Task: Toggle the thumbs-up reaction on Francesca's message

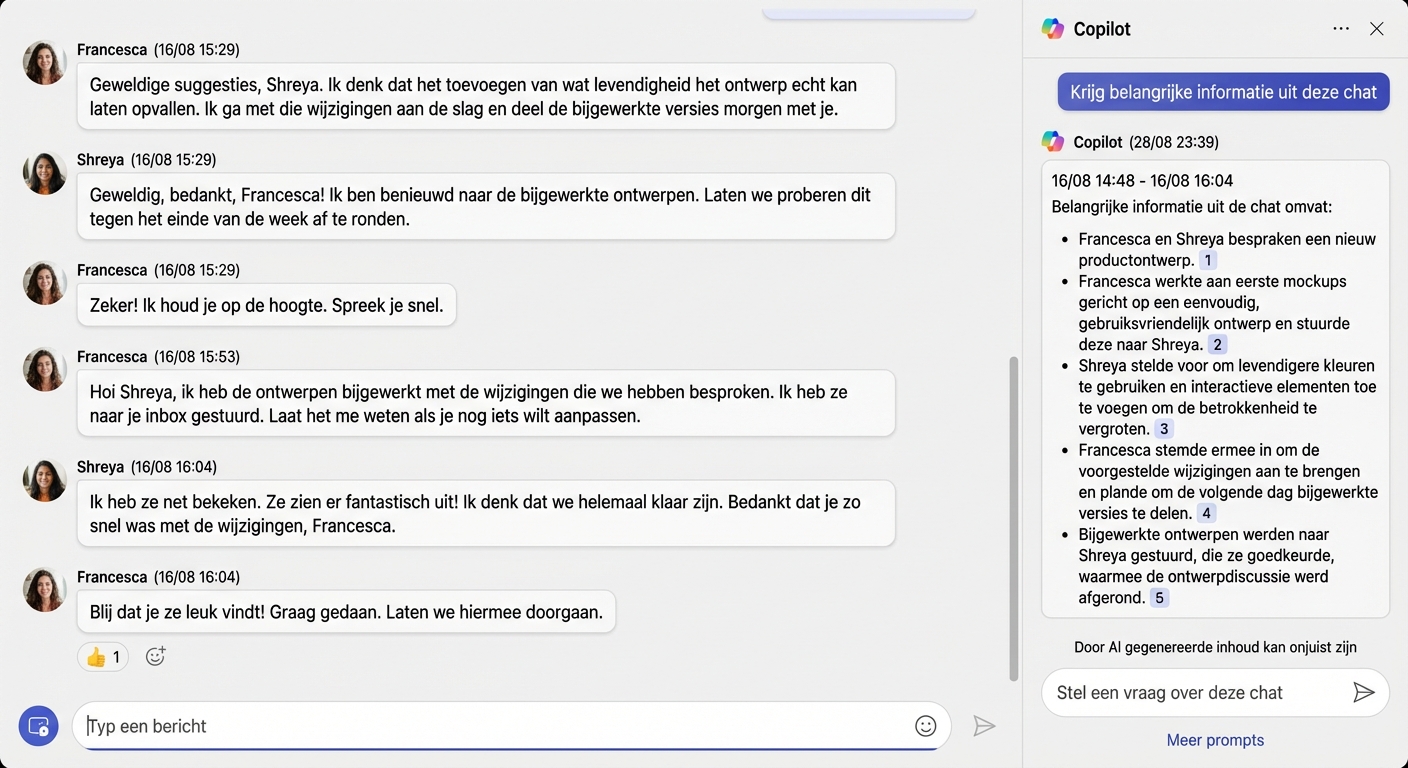Action: tap(101, 656)
